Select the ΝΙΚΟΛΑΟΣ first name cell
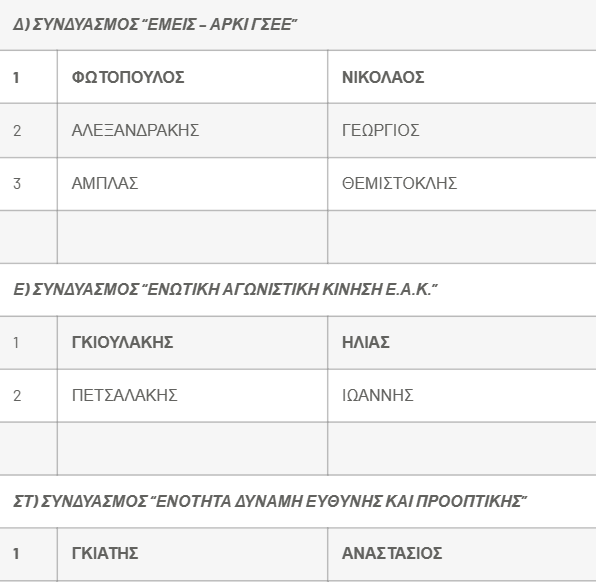Image resolution: width=596 pixels, height=582 pixels. coord(462,77)
